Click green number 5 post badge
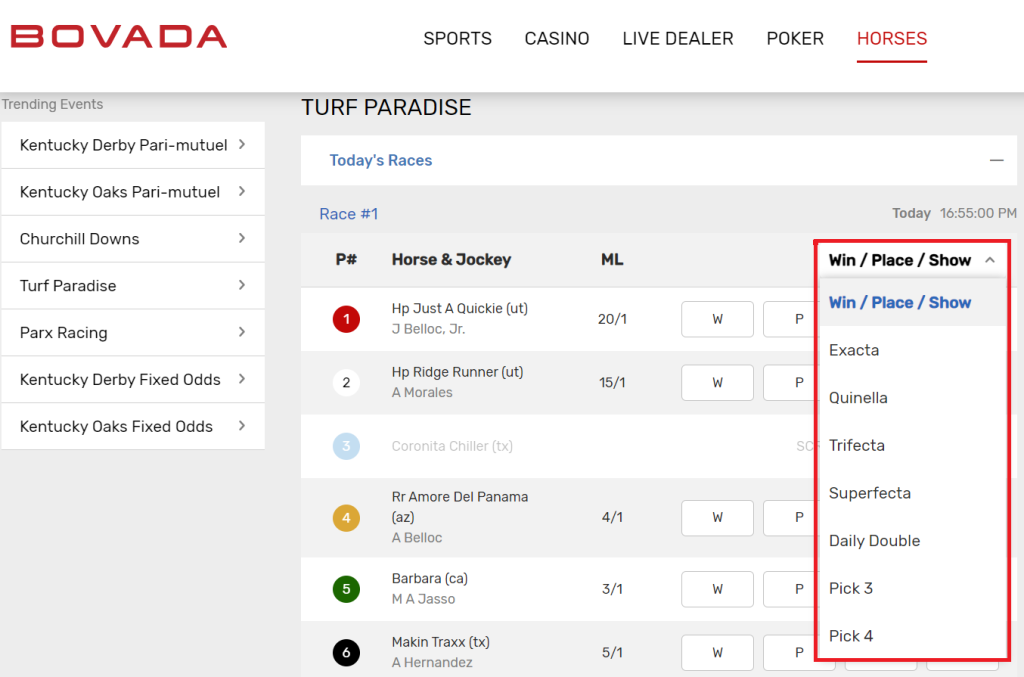 pyautogui.click(x=346, y=589)
